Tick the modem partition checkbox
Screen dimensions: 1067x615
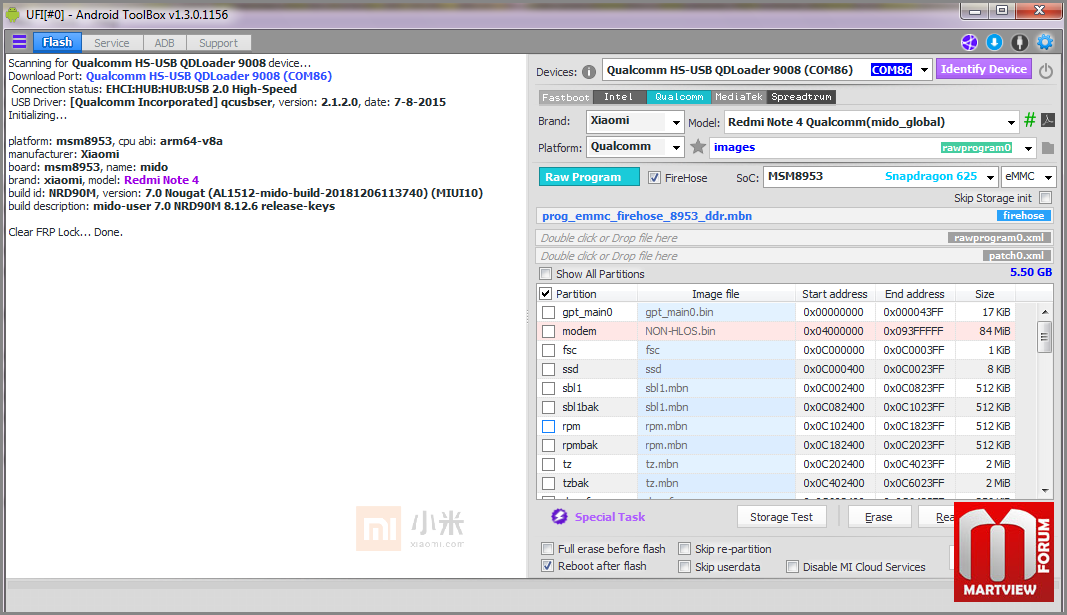548,331
